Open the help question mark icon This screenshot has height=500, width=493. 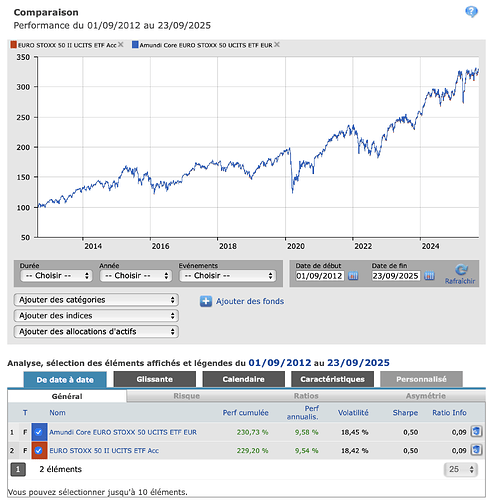point(471,12)
